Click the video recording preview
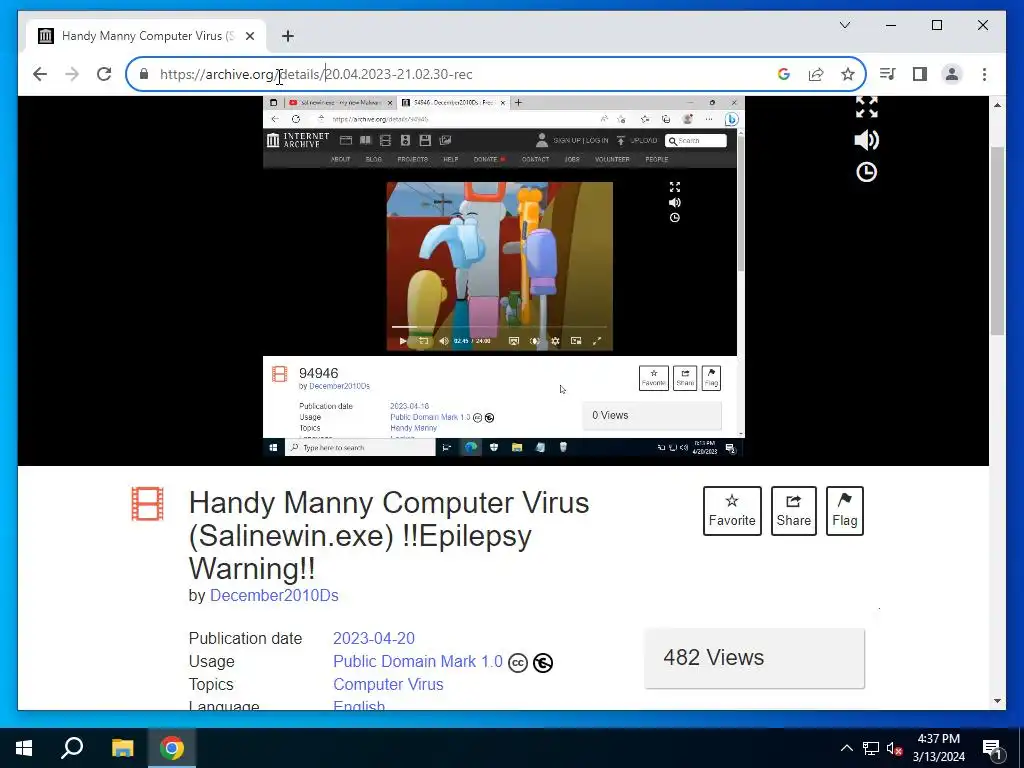The height and width of the screenshot is (768, 1024). click(x=504, y=276)
